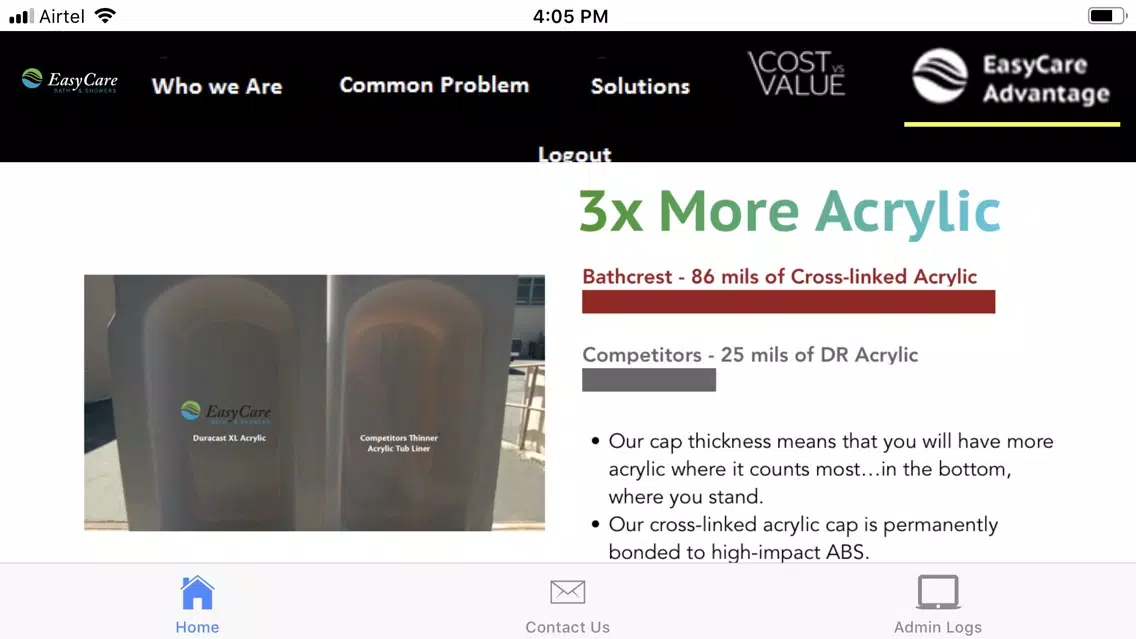Image resolution: width=1136 pixels, height=639 pixels.
Task: Tap the Wi-Fi signal icon
Action: pyautogui.click(x=105, y=15)
